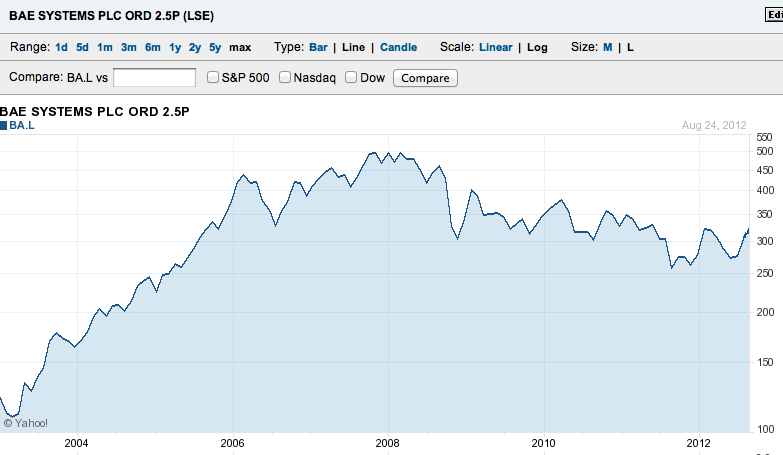Click the 250 y-axis value
The image size is (783, 455).
765,273
